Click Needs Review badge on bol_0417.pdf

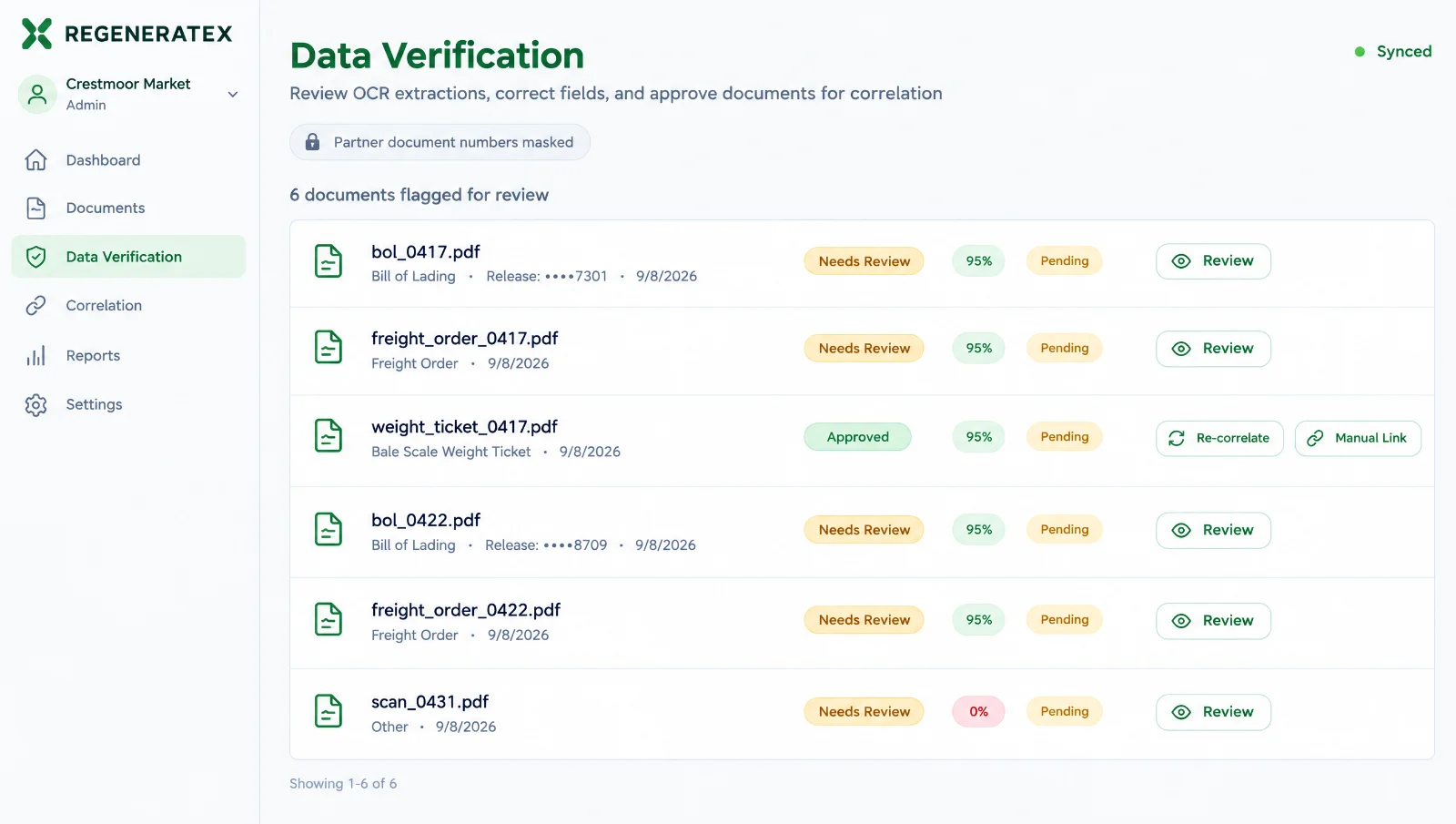pos(864,261)
